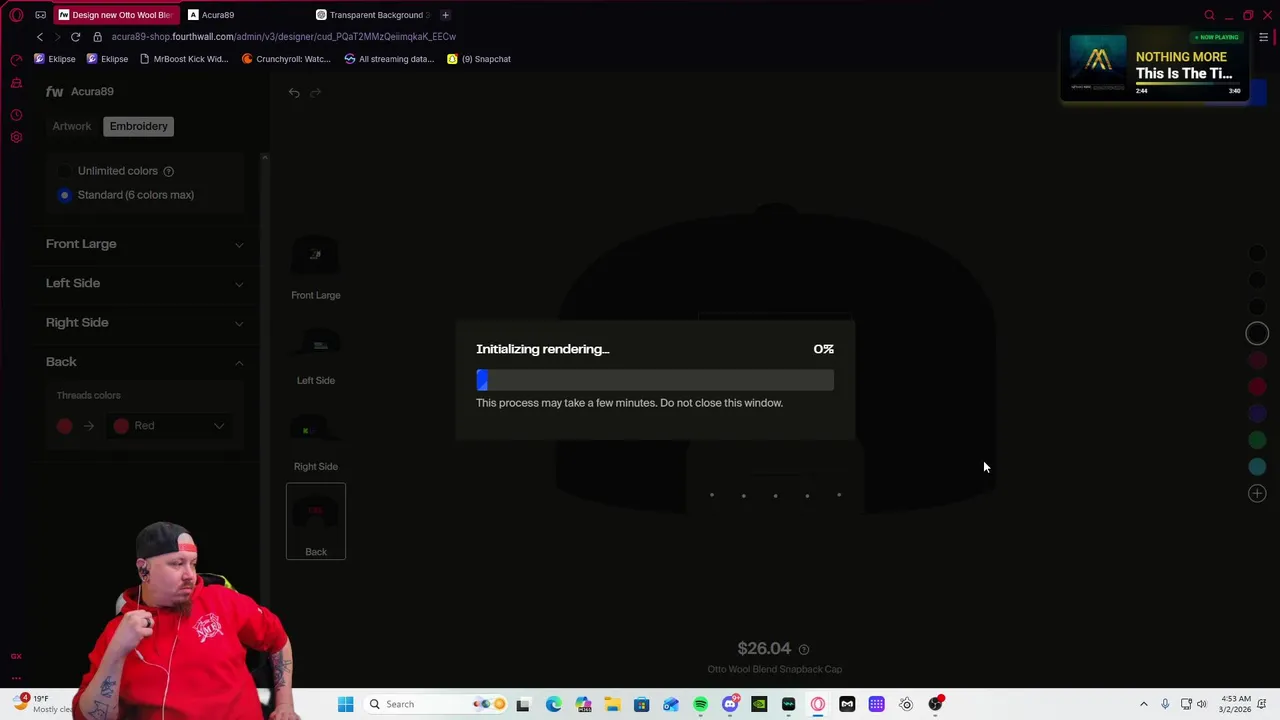Select Standard (6 colors max) option

tap(126, 195)
